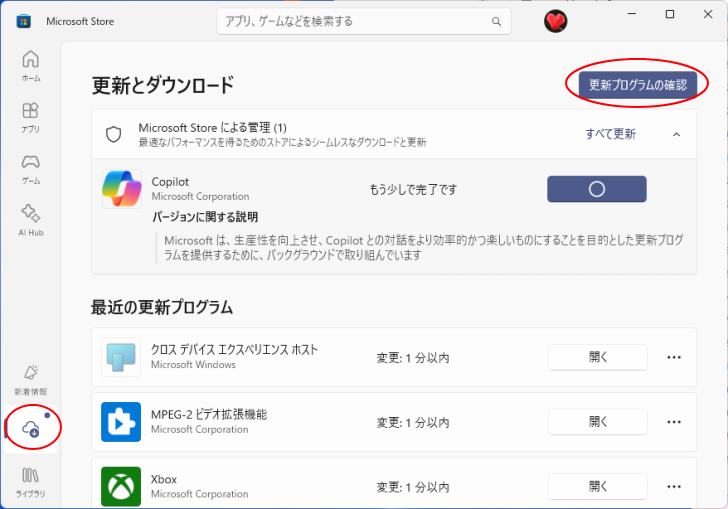Select the Downloads cloud icon in sidebar
The image size is (728, 509).
click(31, 429)
